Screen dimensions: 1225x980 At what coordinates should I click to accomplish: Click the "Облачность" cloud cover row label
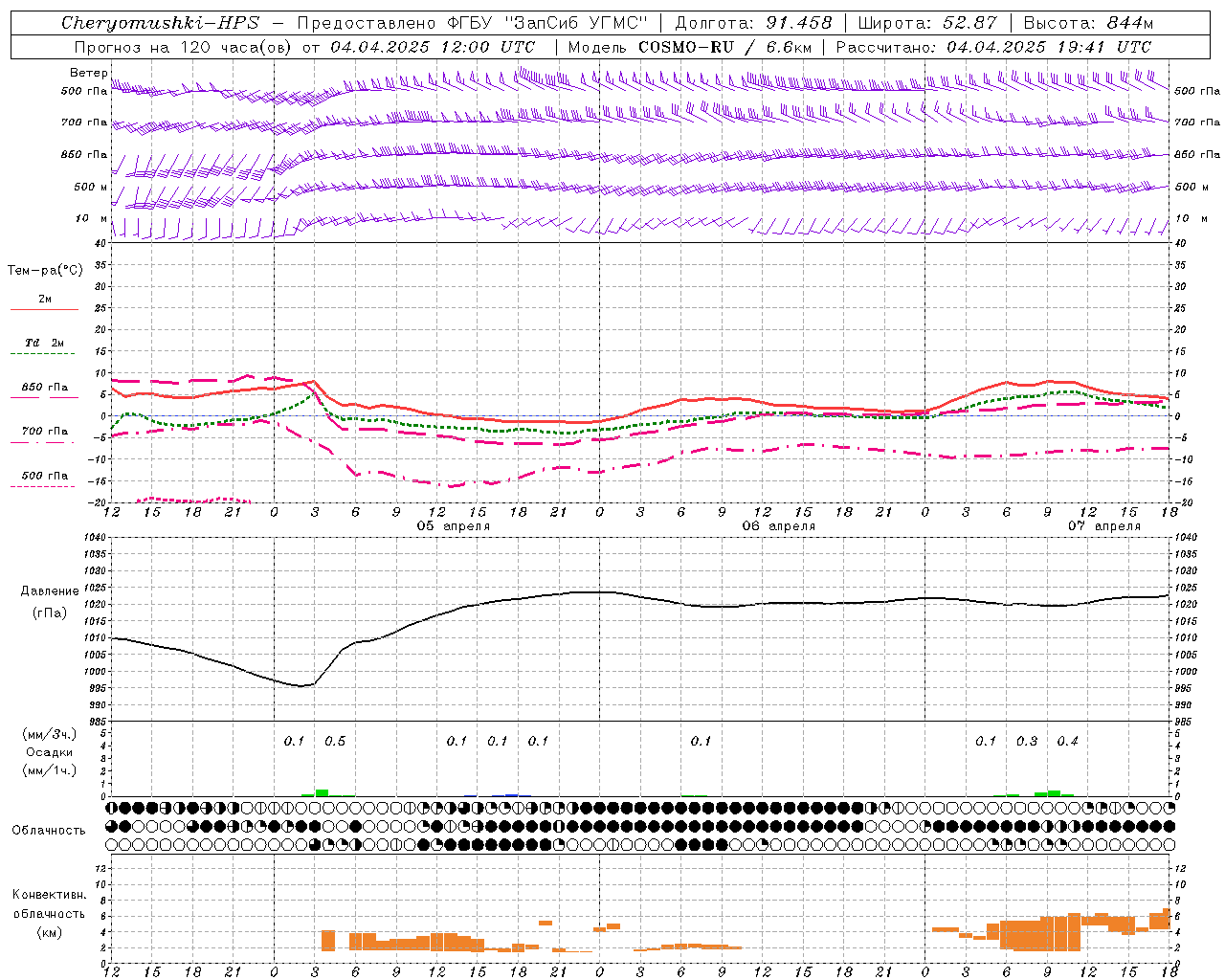(49, 831)
